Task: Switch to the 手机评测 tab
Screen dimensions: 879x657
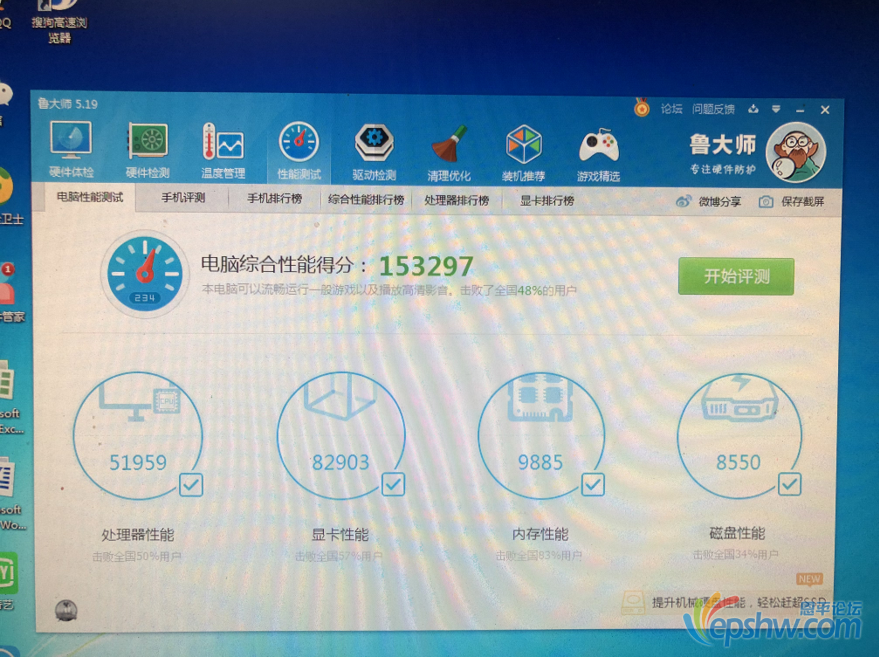Action: pyautogui.click(x=183, y=198)
